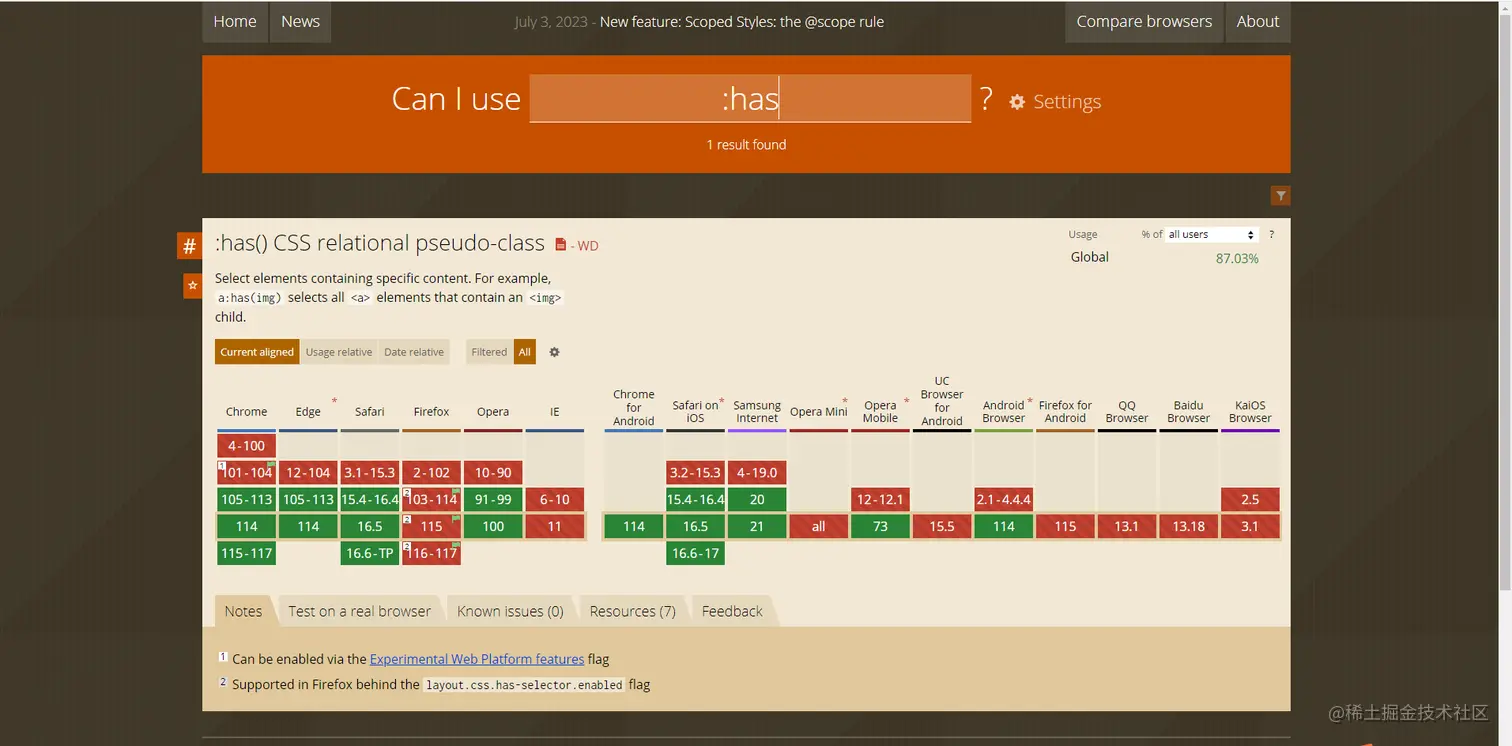Click the Safari on iOS 16.6-17 cell

[695, 553]
